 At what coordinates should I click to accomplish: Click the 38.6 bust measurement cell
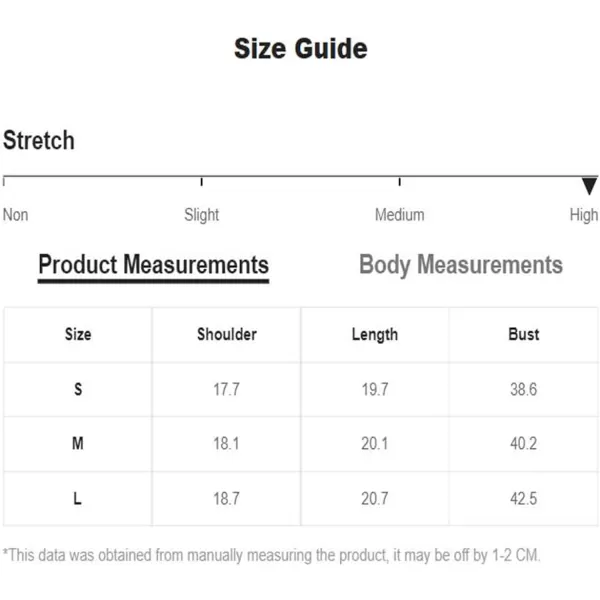point(523,390)
